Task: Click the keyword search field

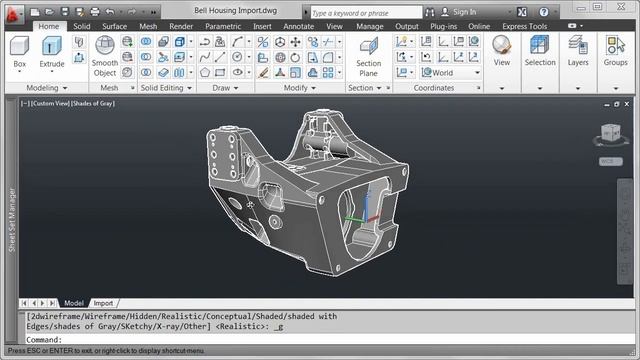Action: click(366, 13)
